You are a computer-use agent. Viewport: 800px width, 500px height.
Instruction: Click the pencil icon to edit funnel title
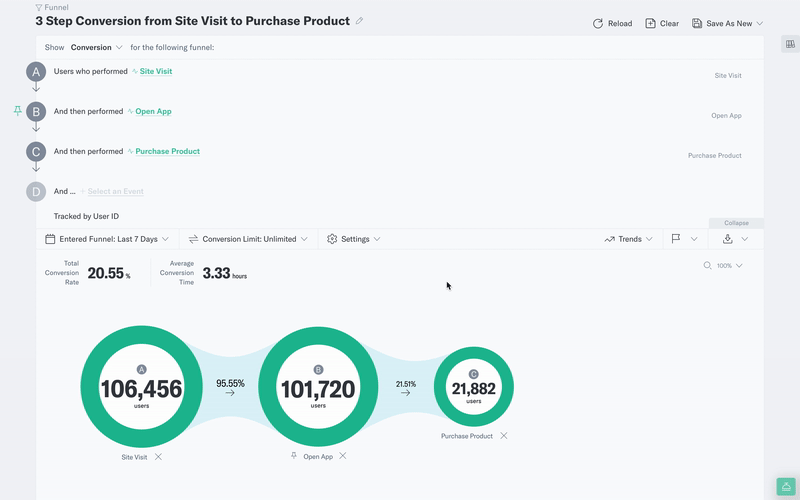[x=359, y=21]
